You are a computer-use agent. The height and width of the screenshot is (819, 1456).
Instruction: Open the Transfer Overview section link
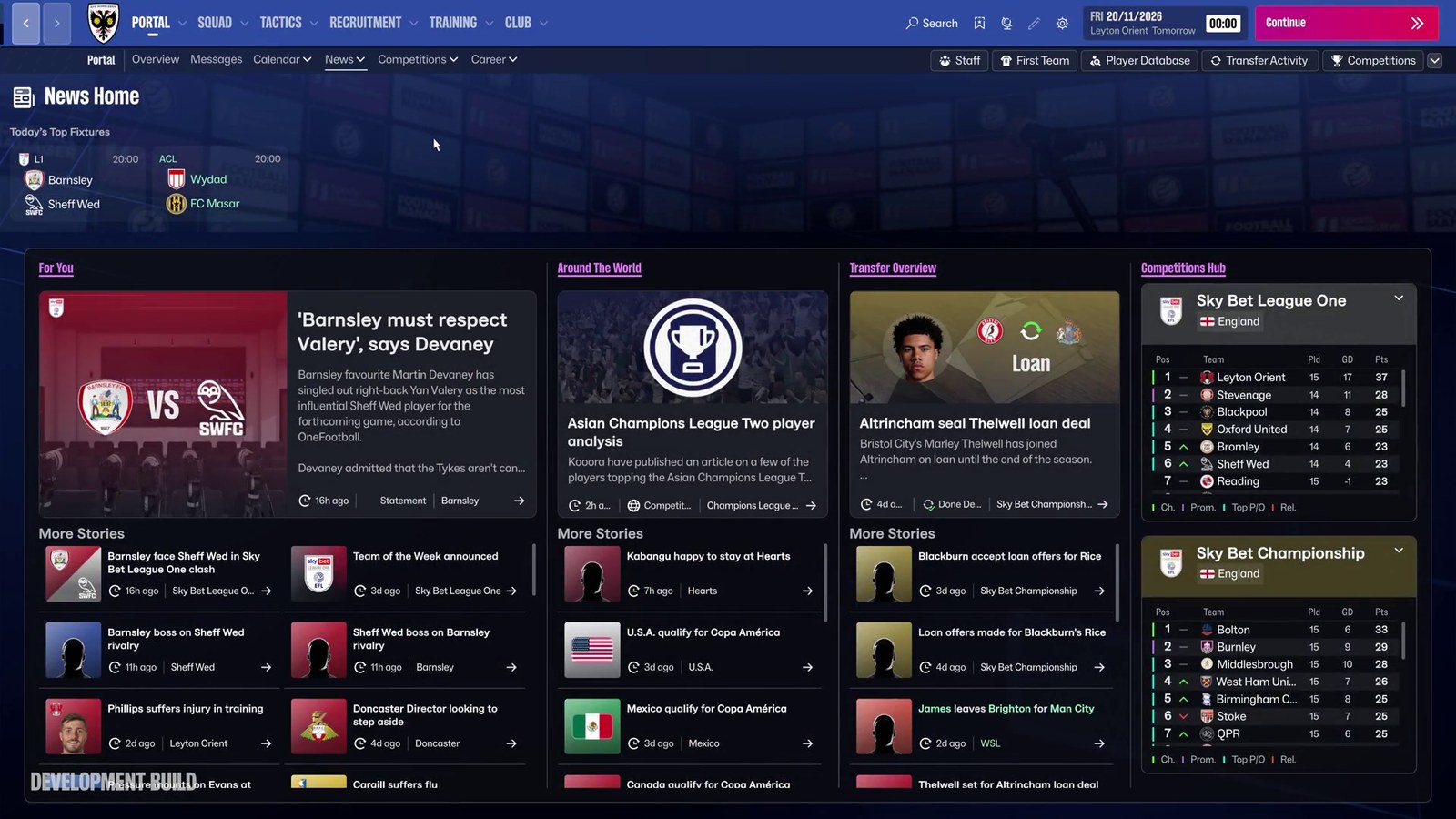coord(893,268)
